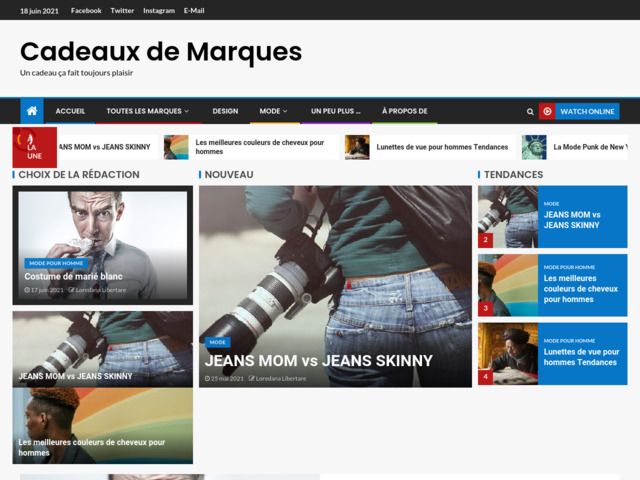
Task: Click Mode pour homme label on Tendances Lunettes card
Action: [569, 341]
